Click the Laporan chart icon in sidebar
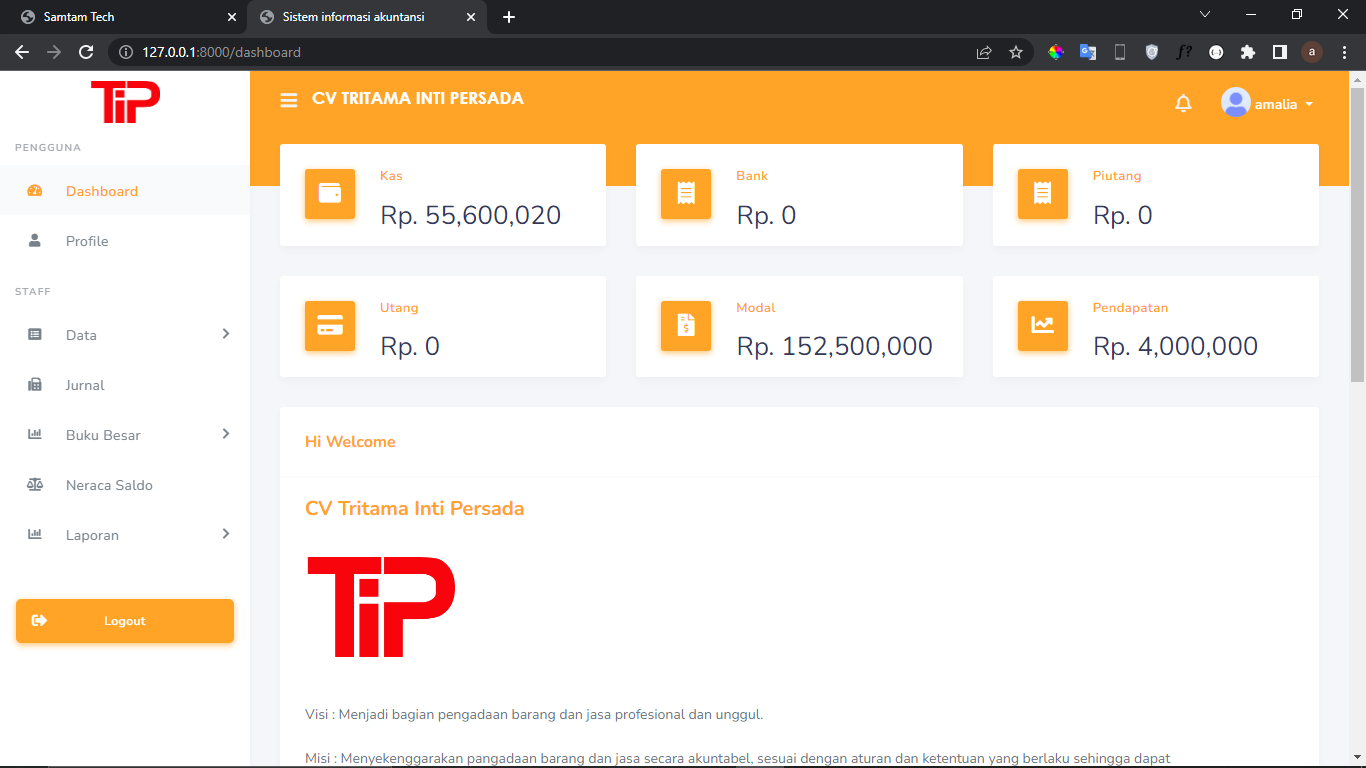The image size is (1366, 768). pyautogui.click(x=35, y=535)
